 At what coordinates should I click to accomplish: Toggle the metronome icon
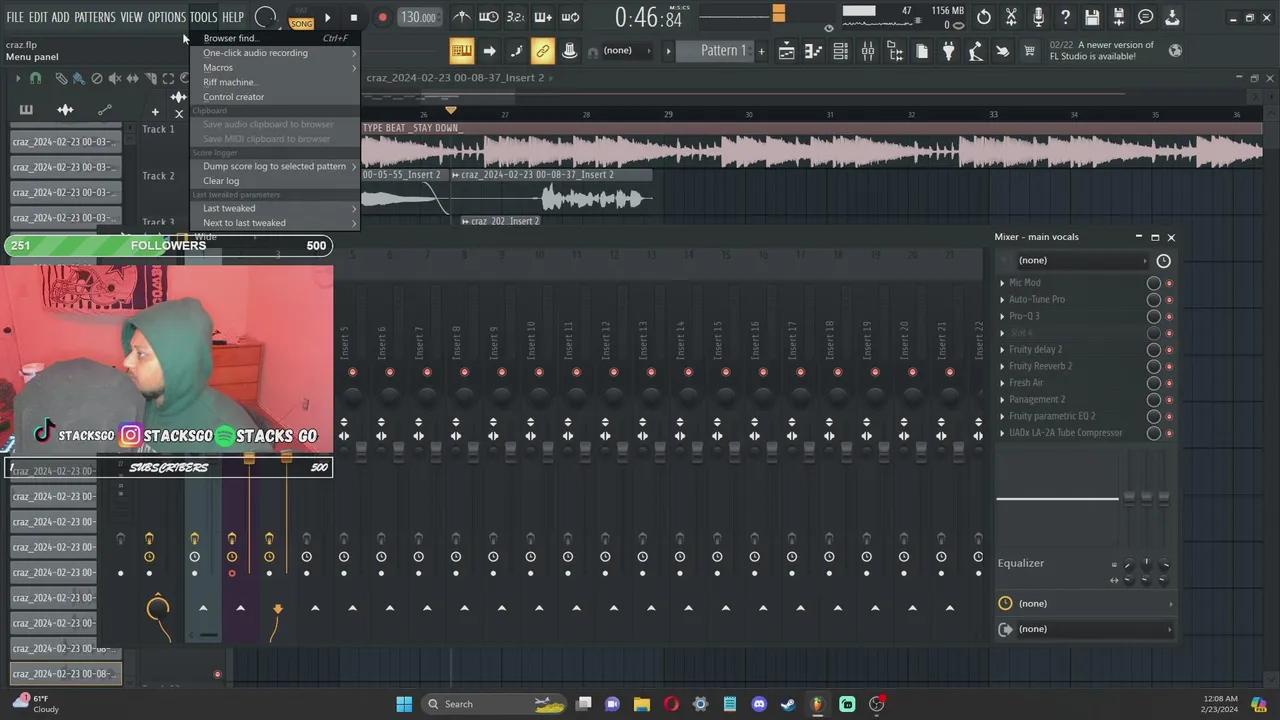[x=461, y=17]
